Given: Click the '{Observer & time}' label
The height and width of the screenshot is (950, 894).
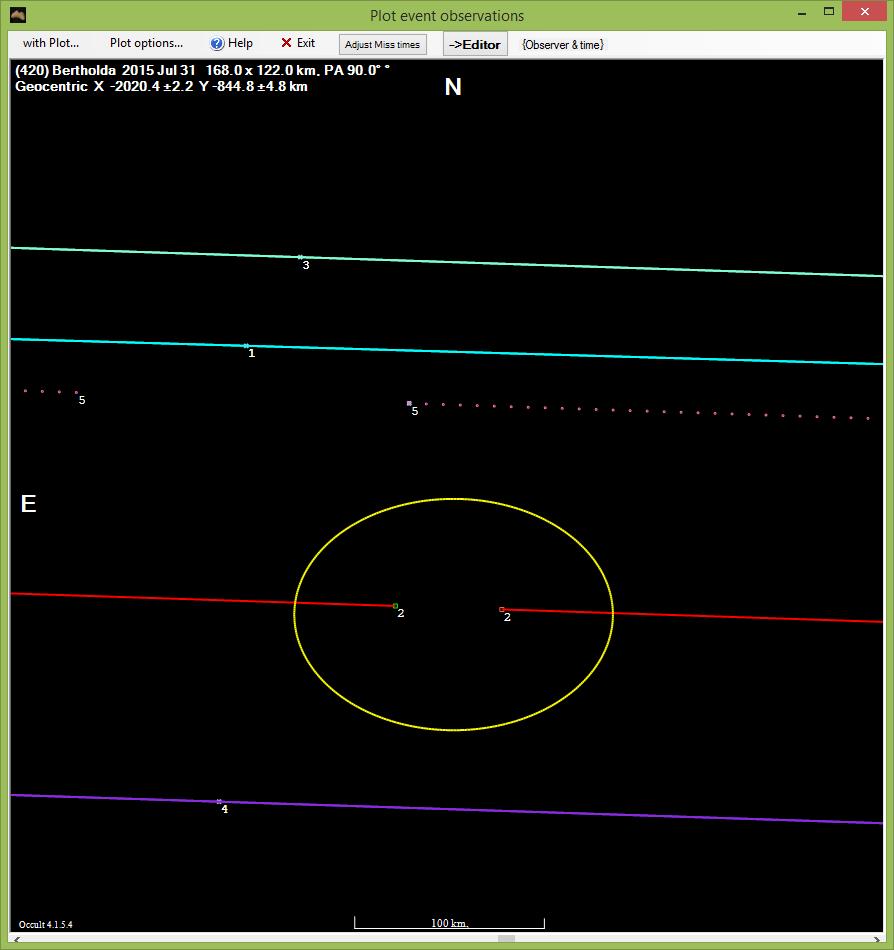Looking at the screenshot, I should pyautogui.click(x=563, y=45).
